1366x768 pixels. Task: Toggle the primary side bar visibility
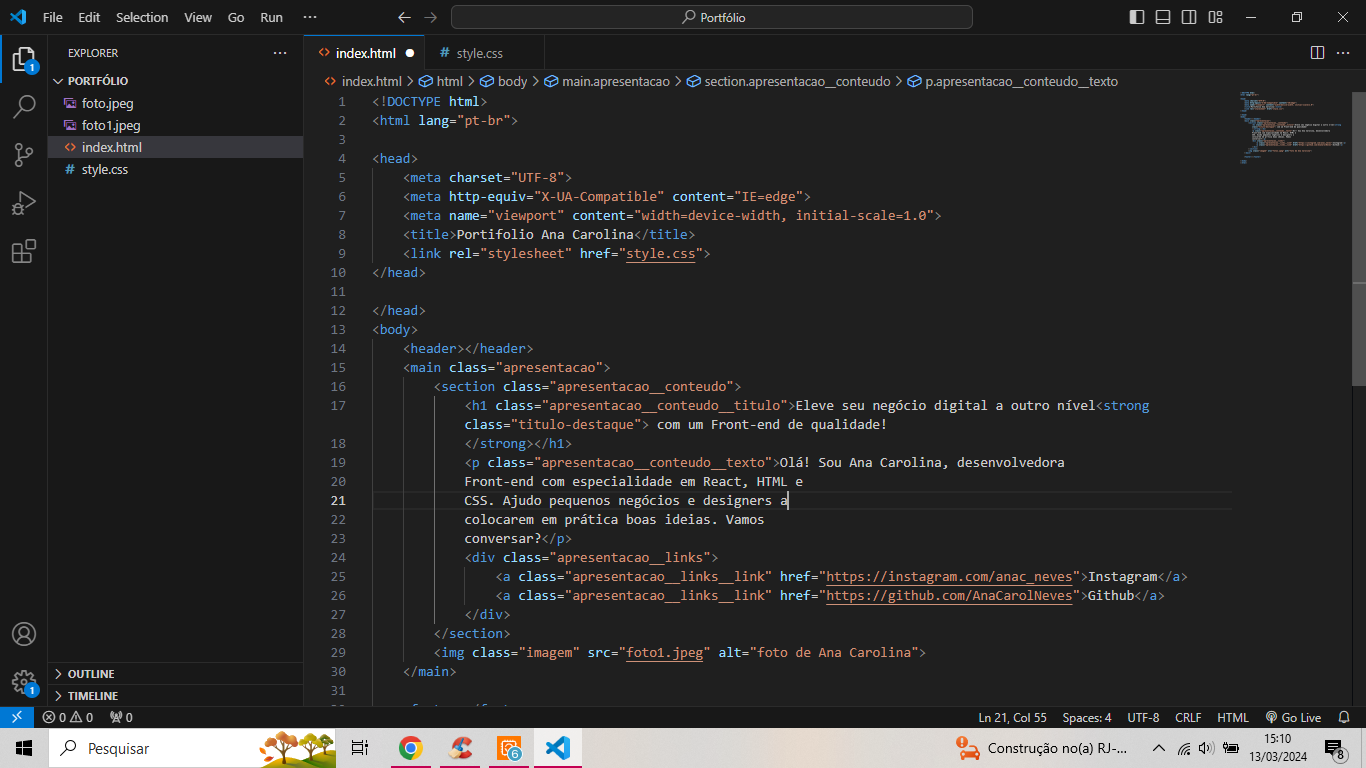(1137, 17)
